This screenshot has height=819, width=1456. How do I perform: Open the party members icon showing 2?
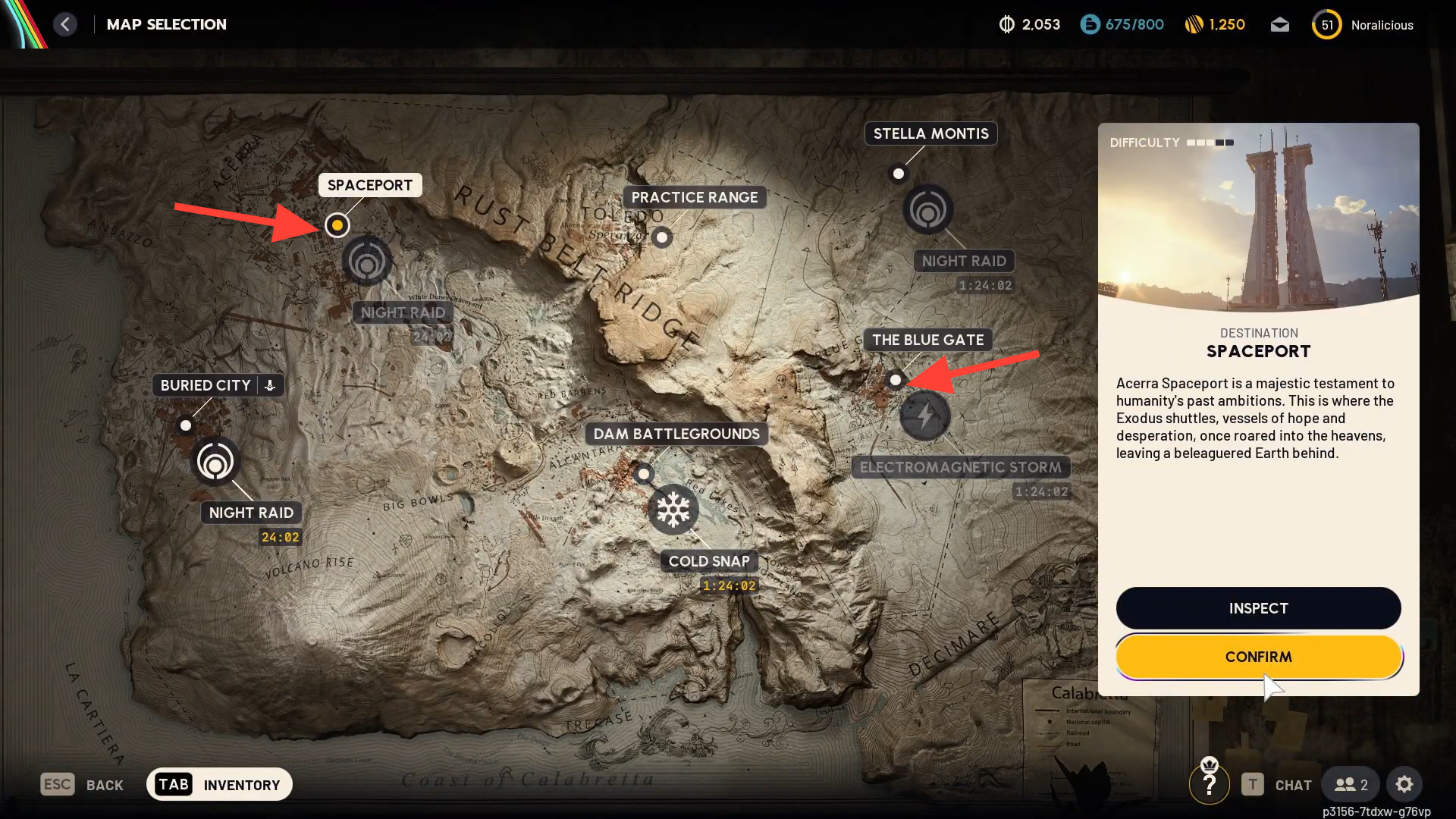click(x=1351, y=784)
